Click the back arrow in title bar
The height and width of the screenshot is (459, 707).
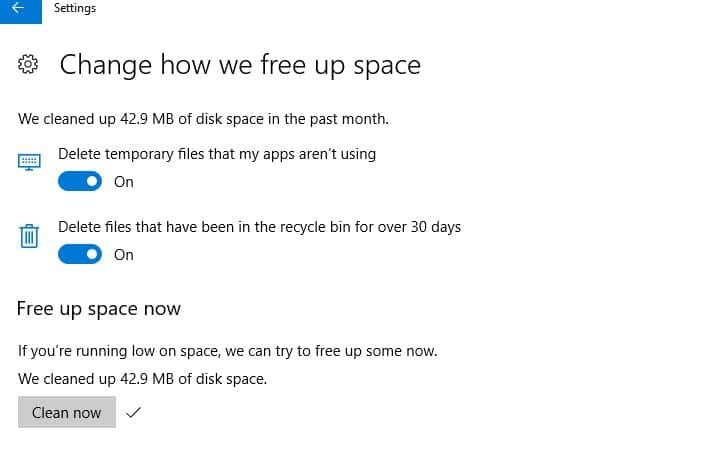[18, 9]
